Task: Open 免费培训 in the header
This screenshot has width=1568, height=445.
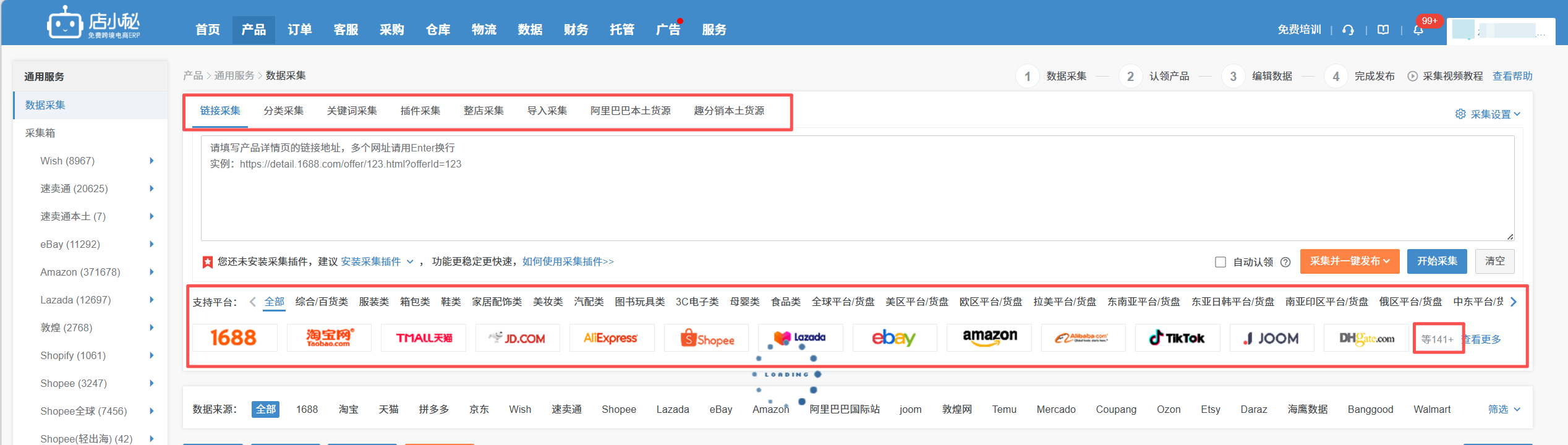Action: pos(1299,30)
